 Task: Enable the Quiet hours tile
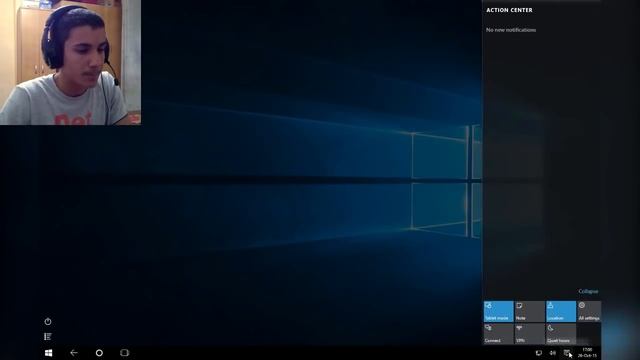(560, 333)
